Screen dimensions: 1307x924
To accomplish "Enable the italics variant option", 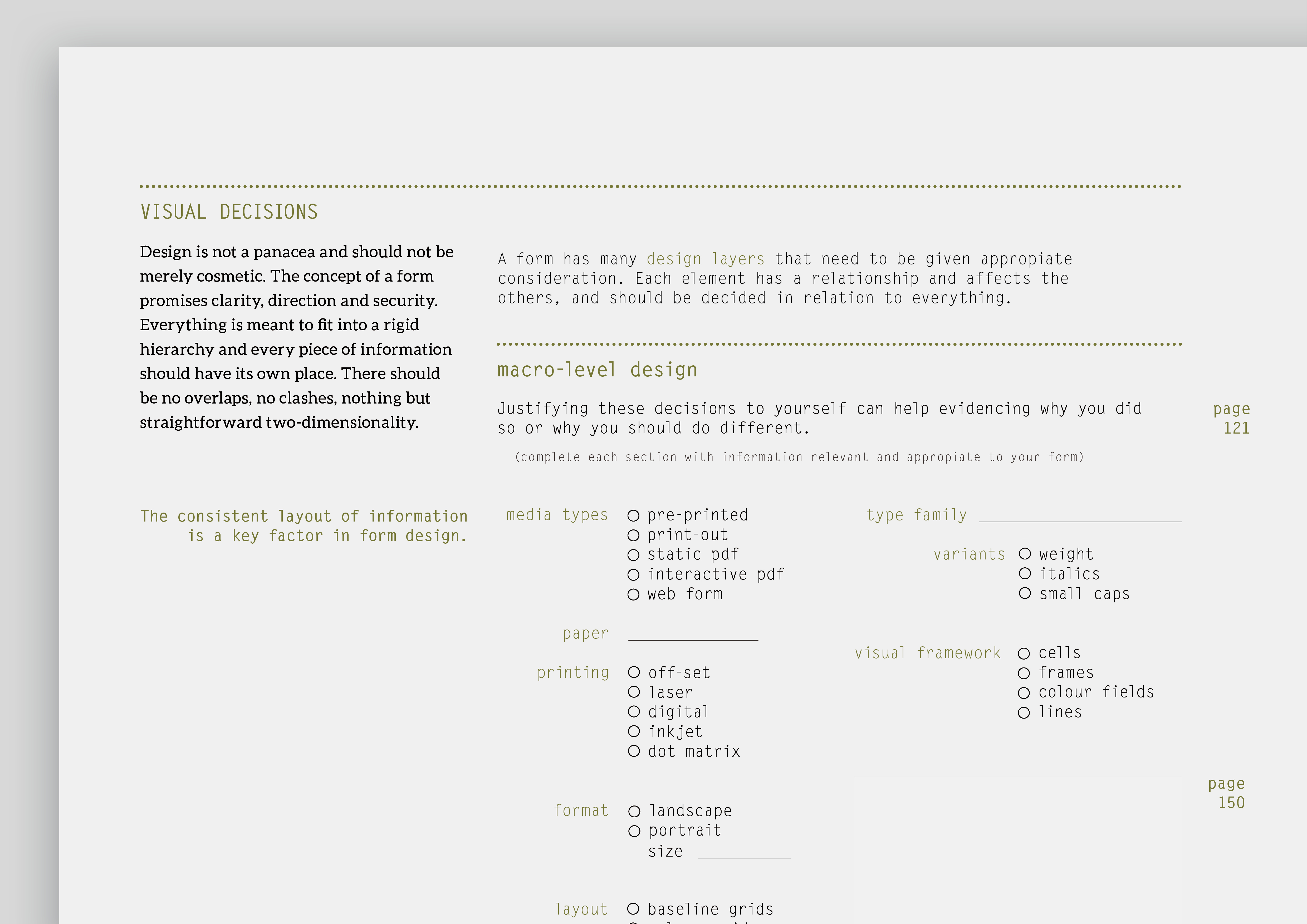I will [1025, 573].
